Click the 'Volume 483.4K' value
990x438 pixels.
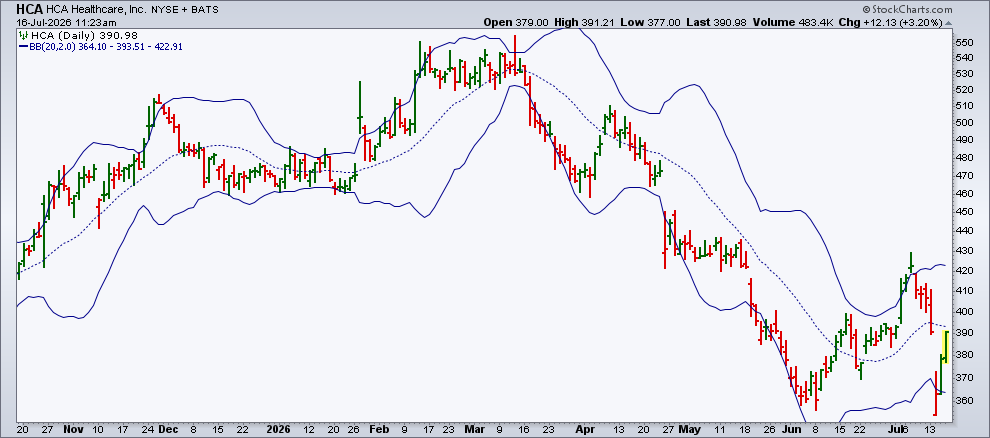[792, 22]
